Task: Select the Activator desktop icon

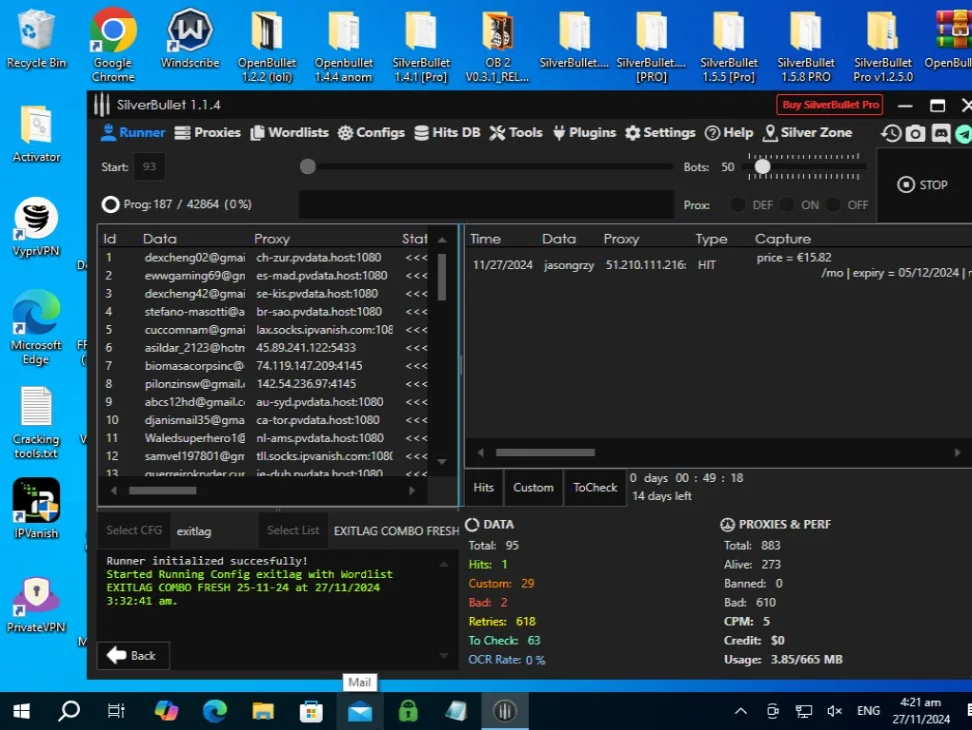Action: coord(36,134)
